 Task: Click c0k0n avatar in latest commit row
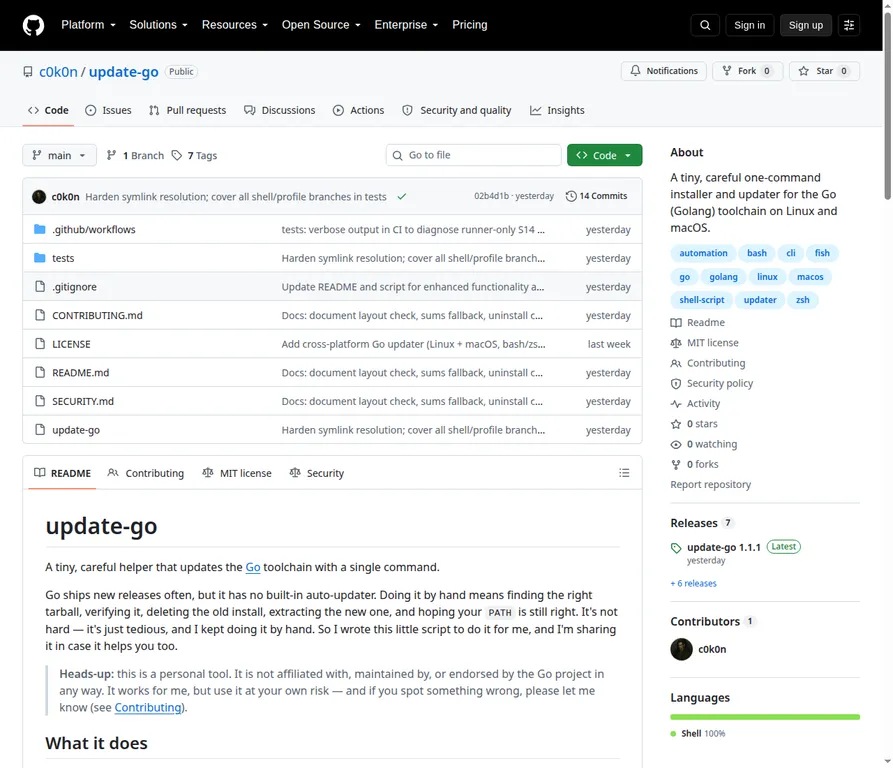(39, 196)
